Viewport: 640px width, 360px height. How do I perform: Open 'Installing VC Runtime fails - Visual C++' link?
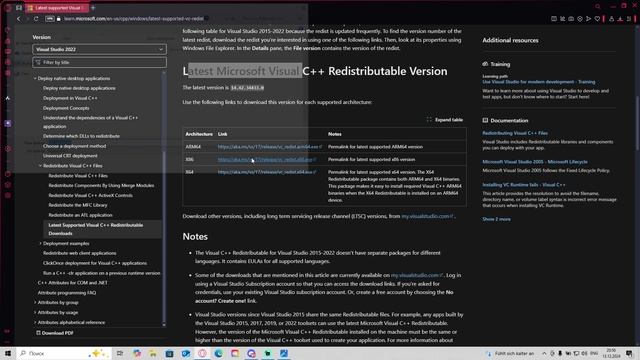click(x=524, y=185)
